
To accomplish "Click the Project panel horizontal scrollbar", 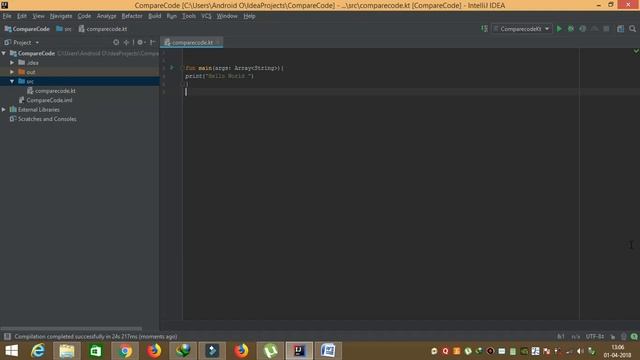I will [x=71, y=328].
